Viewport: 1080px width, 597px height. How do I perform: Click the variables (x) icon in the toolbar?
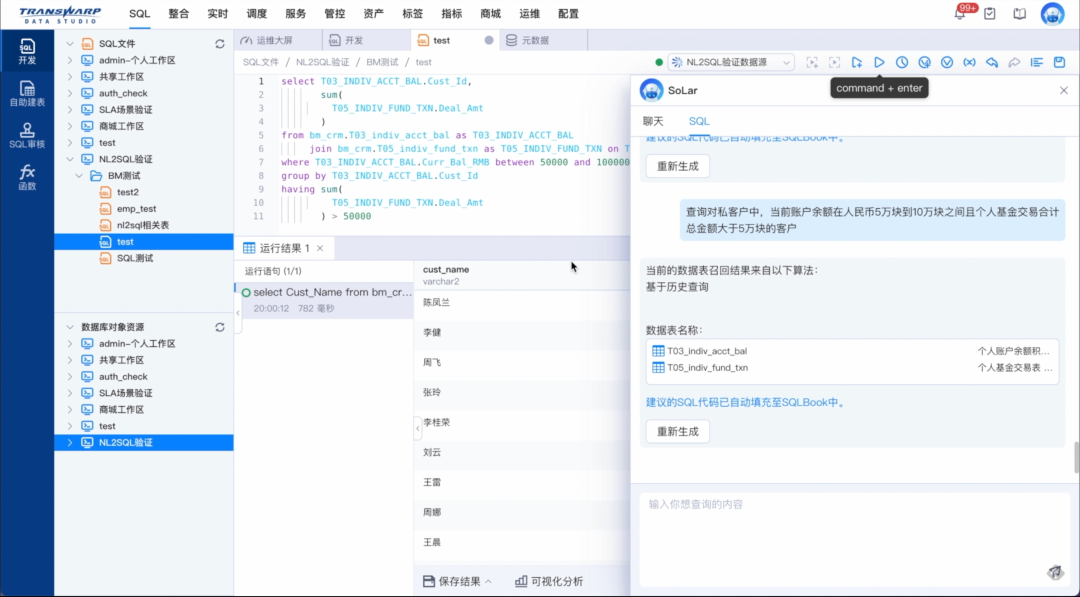click(969, 62)
